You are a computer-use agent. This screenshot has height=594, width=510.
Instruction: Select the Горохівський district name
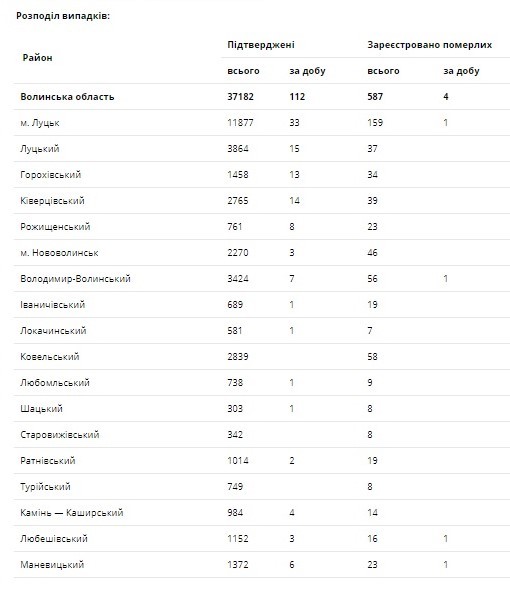coord(51,175)
